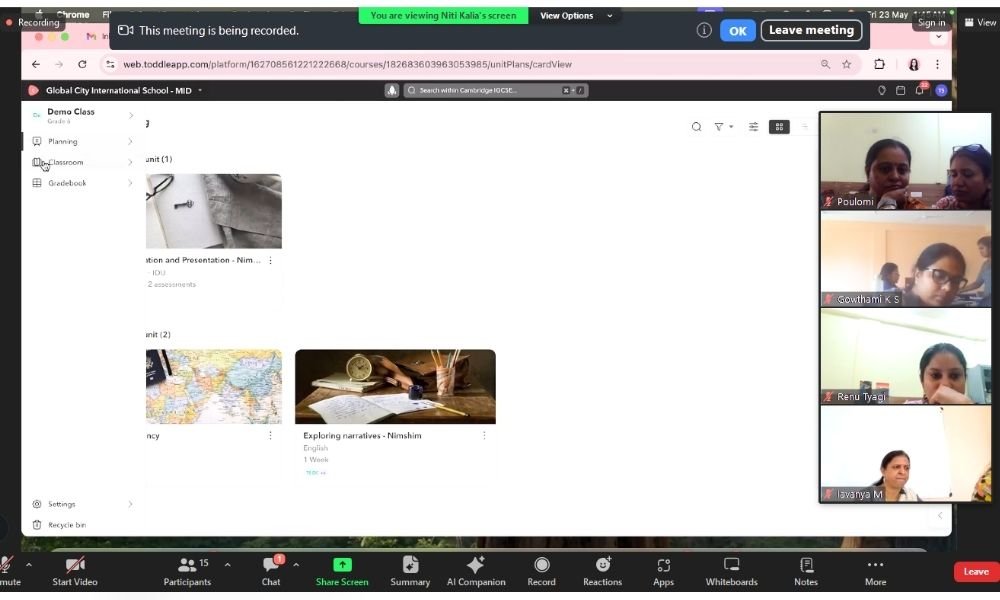This screenshot has height=600, width=1000.
Task: Bookmark the page with star icon
Action: click(x=846, y=64)
